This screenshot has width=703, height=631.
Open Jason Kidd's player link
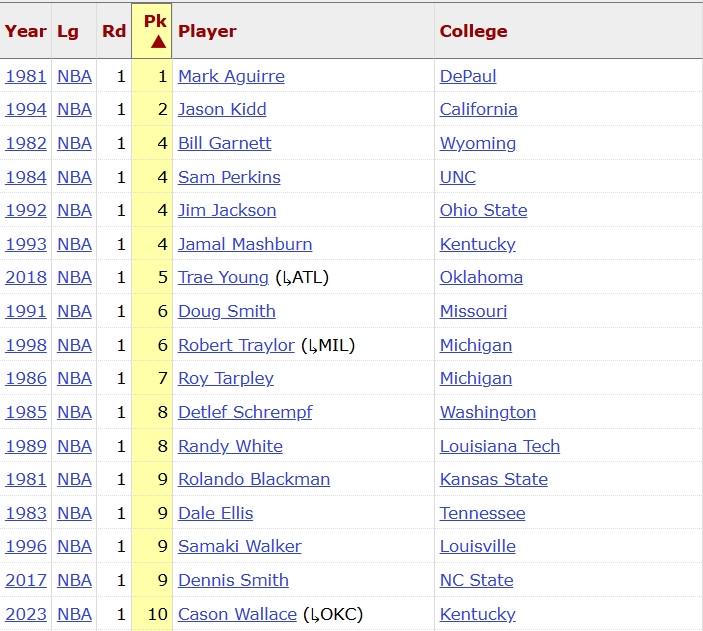click(x=222, y=109)
